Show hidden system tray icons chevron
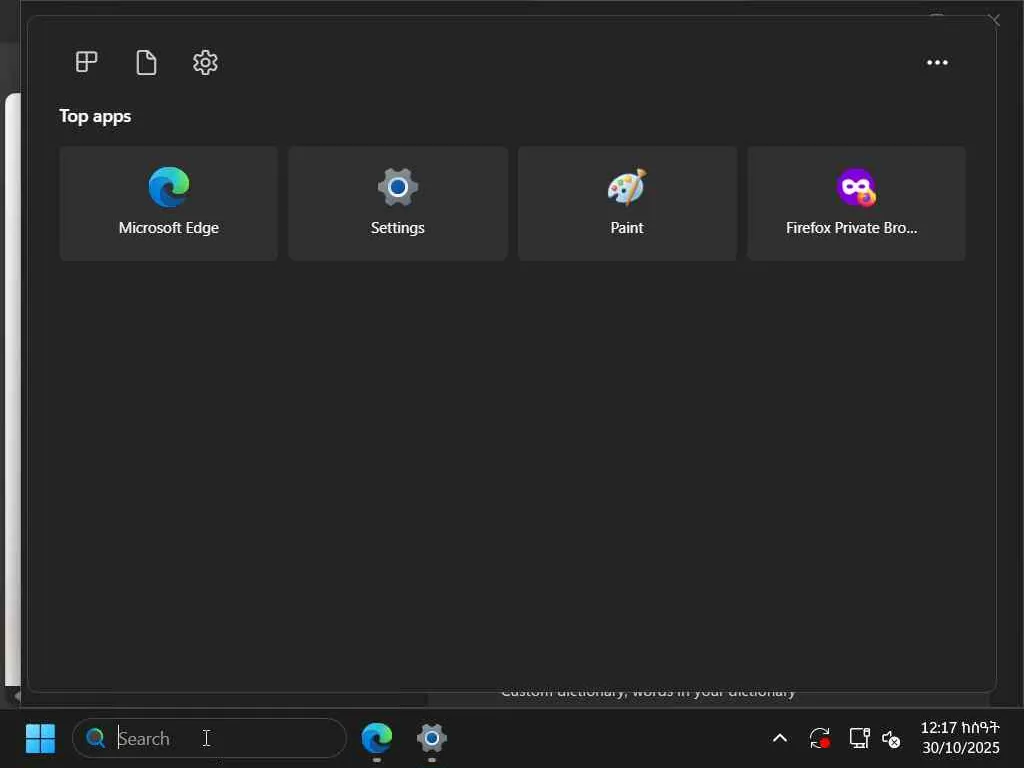Screen dimensions: 1024x768 tap(780, 739)
